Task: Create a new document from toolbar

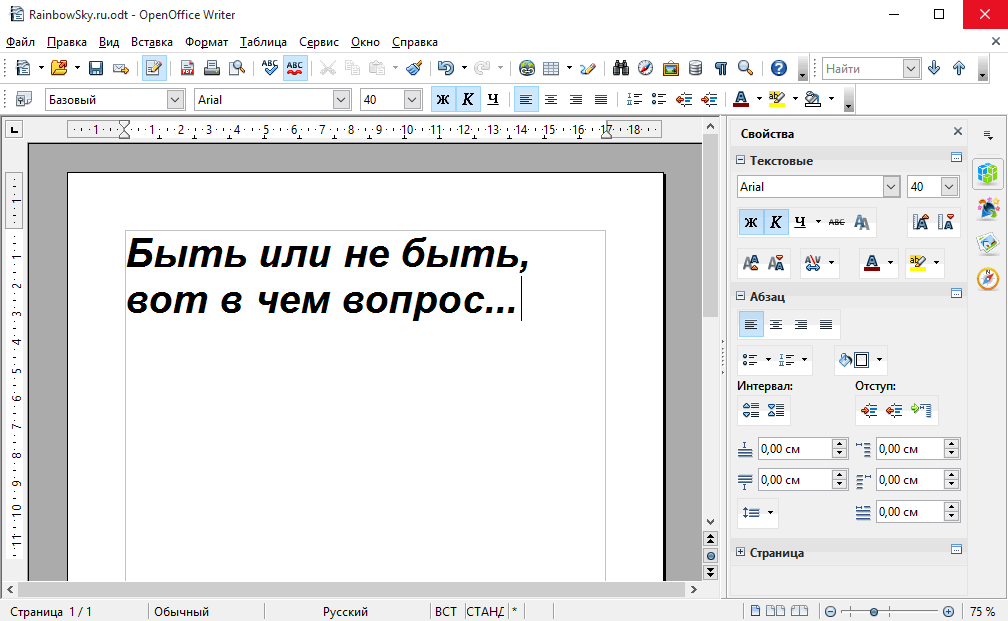Action: [x=23, y=68]
